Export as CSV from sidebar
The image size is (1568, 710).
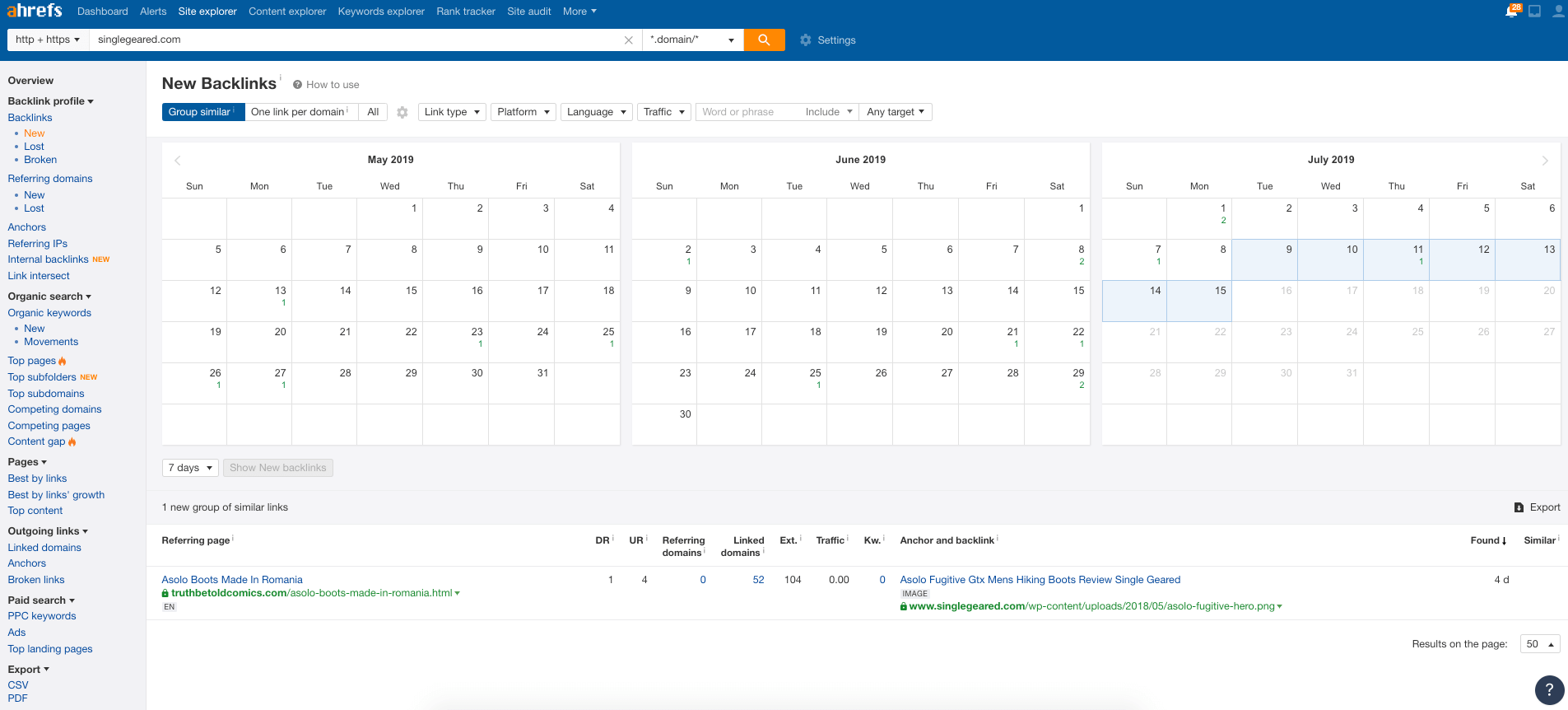click(x=18, y=685)
